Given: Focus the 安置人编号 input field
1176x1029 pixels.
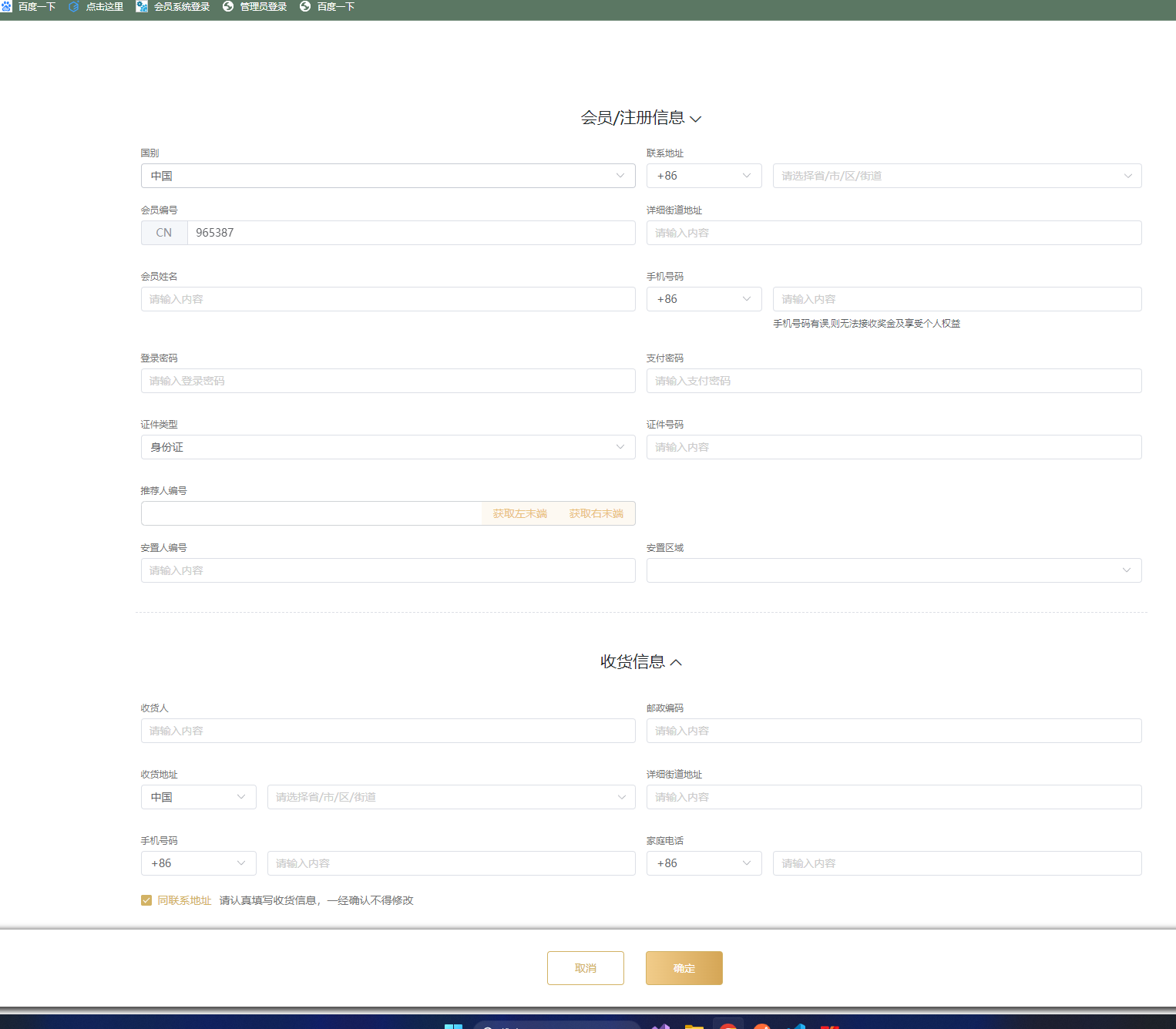Looking at the screenshot, I should coord(388,570).
